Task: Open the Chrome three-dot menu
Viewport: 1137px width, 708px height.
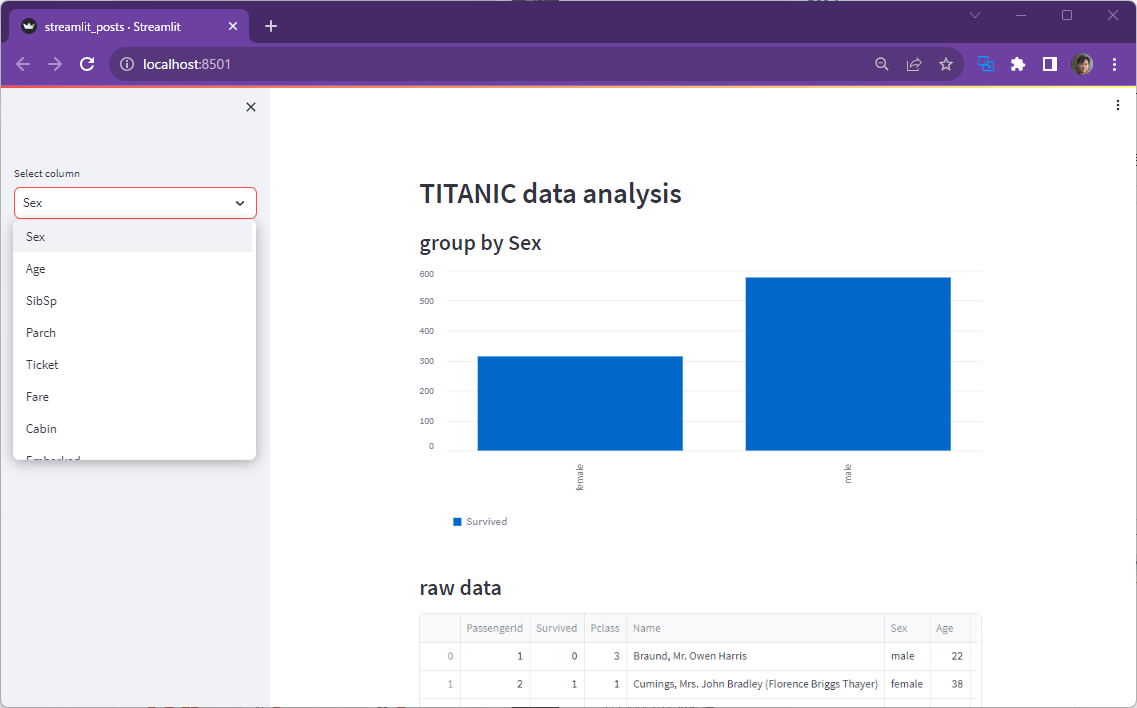Action: click(x=1114, y=63)
